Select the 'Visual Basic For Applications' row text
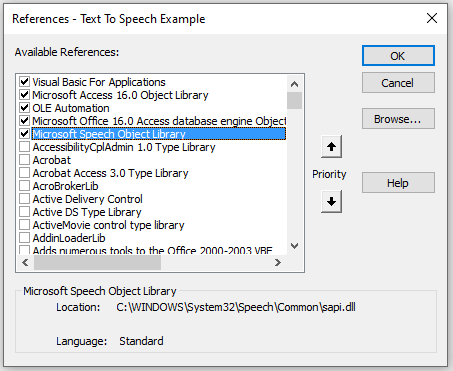Screen dimensions: 453x371 tap(99, 82)
